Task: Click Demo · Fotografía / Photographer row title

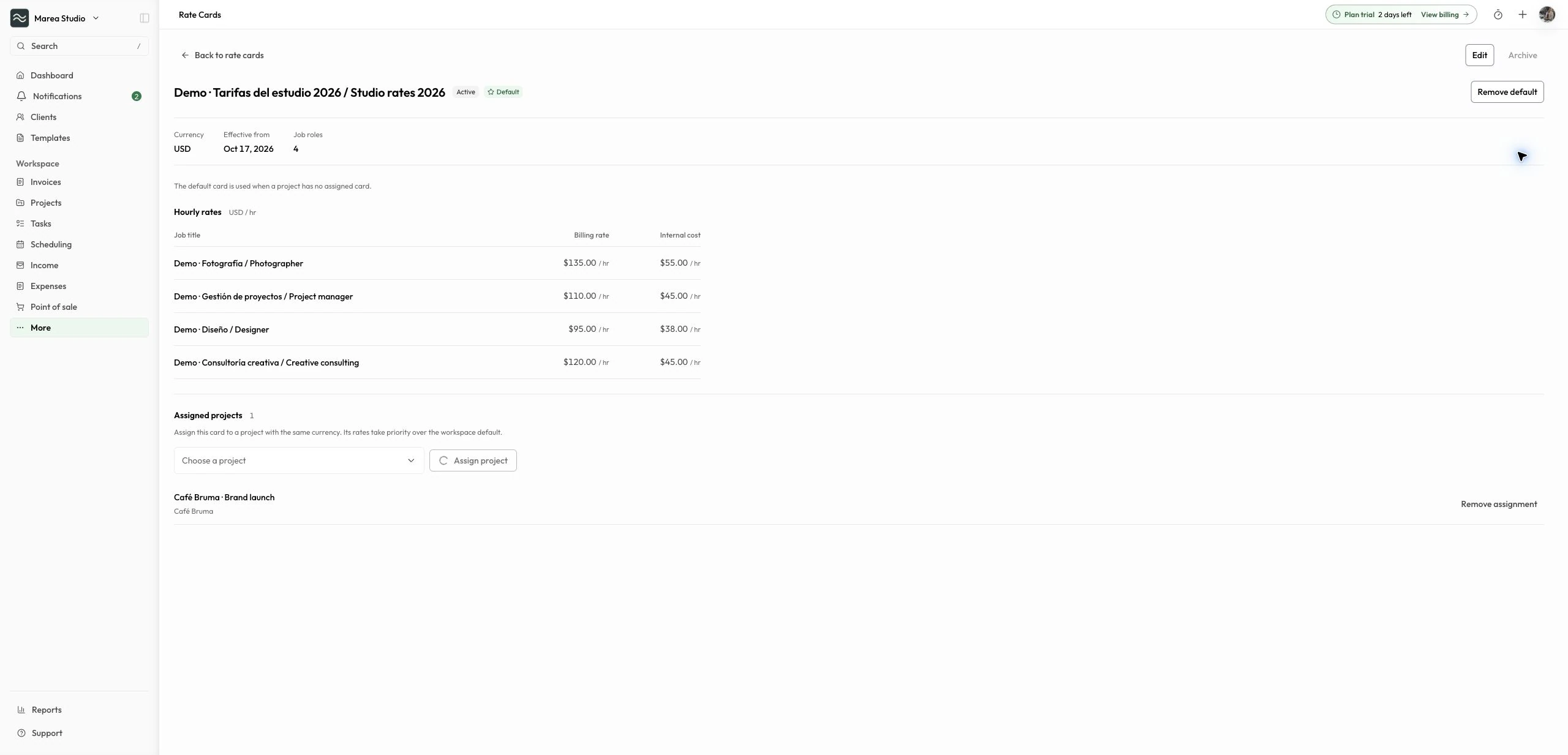Action: click(x=238, y=263)
